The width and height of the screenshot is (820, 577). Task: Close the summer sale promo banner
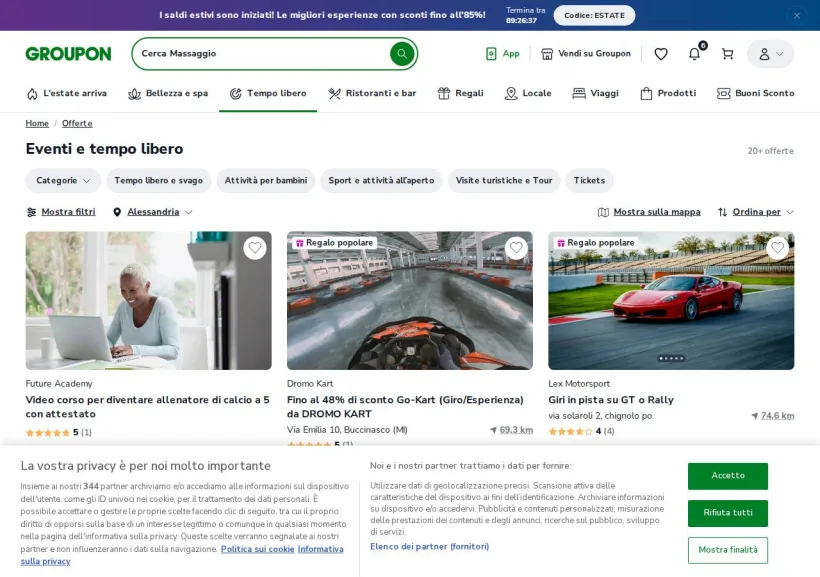(x=796, y=16)
